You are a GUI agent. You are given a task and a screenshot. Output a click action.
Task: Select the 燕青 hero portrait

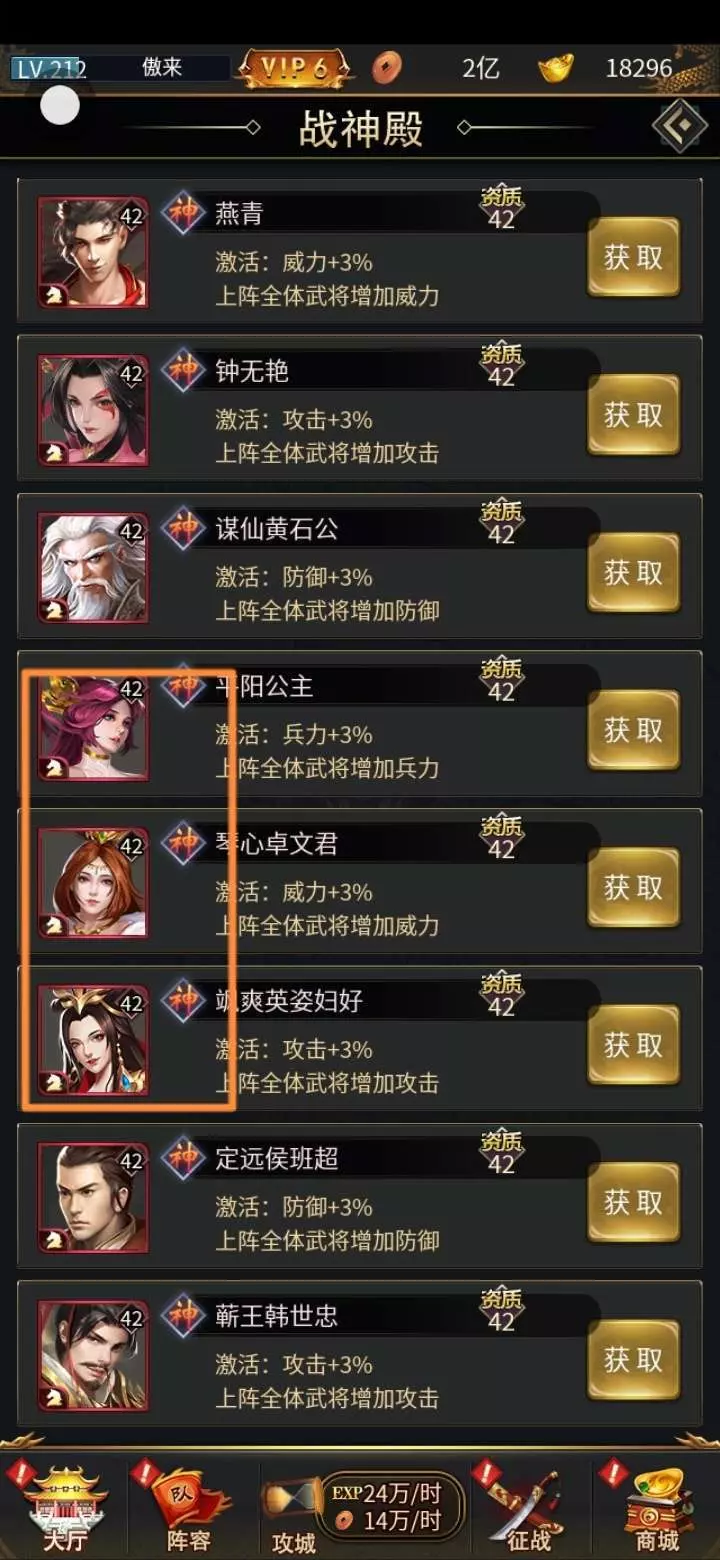click(93, 252)
